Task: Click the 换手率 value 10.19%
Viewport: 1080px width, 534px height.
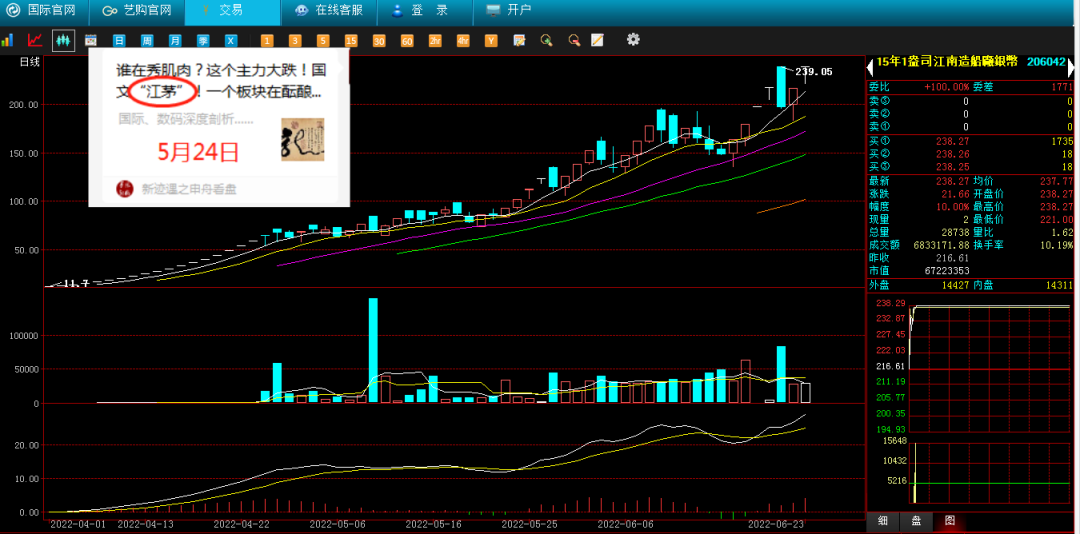Action: click(x=1058, y=245)
